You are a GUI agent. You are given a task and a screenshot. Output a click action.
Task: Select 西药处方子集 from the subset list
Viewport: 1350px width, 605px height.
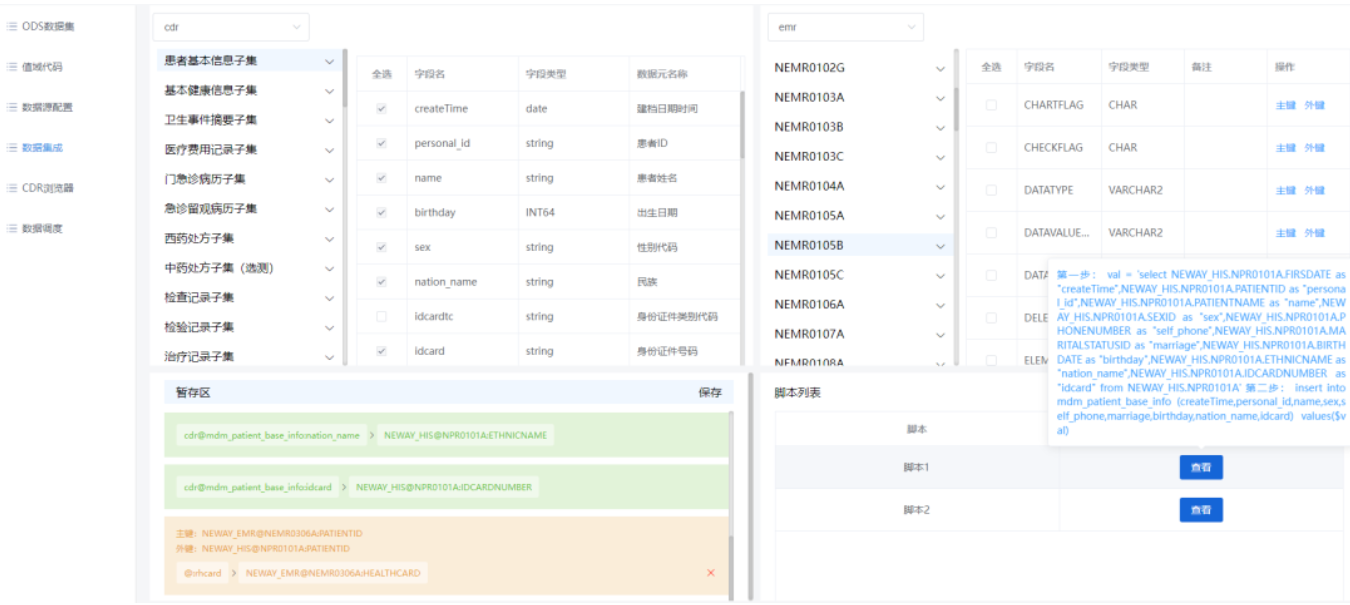[x=199, y=238]
